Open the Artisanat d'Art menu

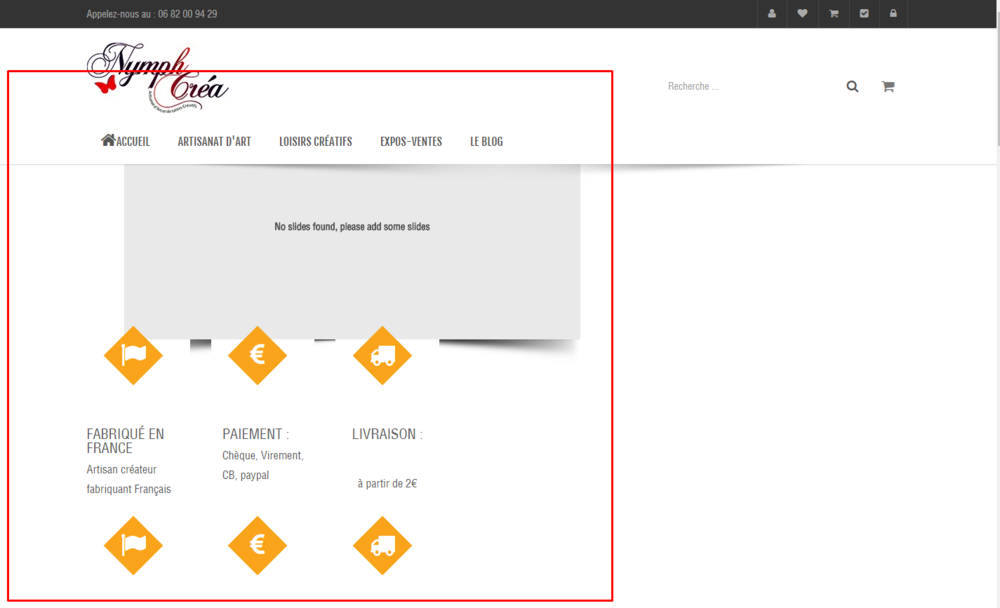pos(214,141)
